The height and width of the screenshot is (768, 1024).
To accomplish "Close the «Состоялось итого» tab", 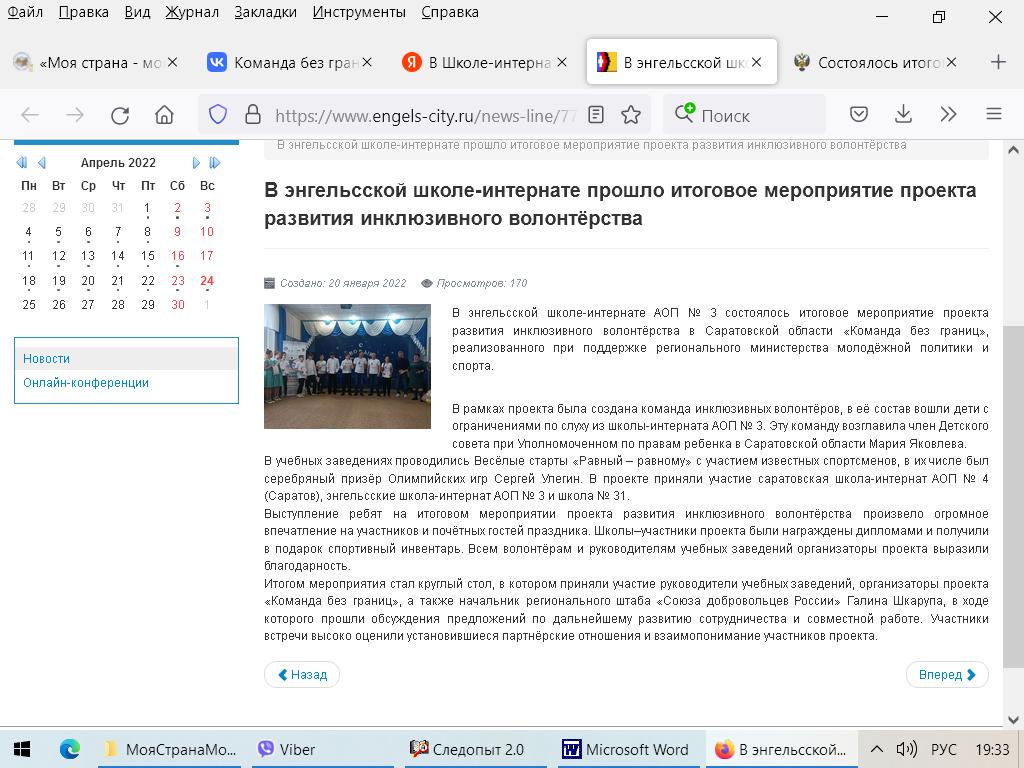I will tap(952, 62).
